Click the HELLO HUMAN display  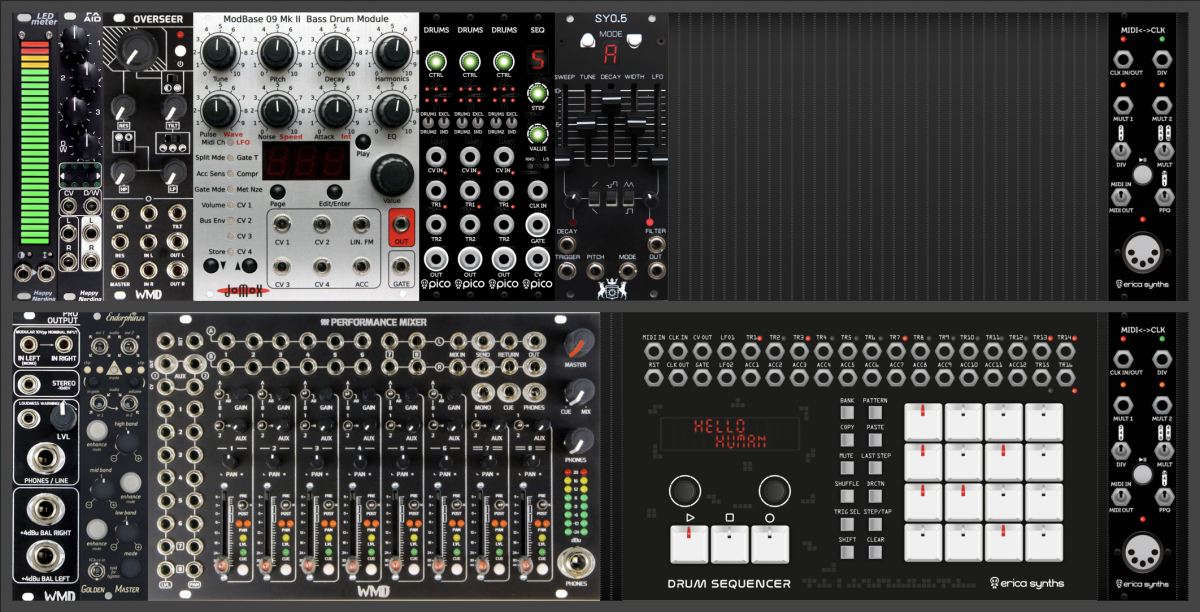tap(728, 433)
